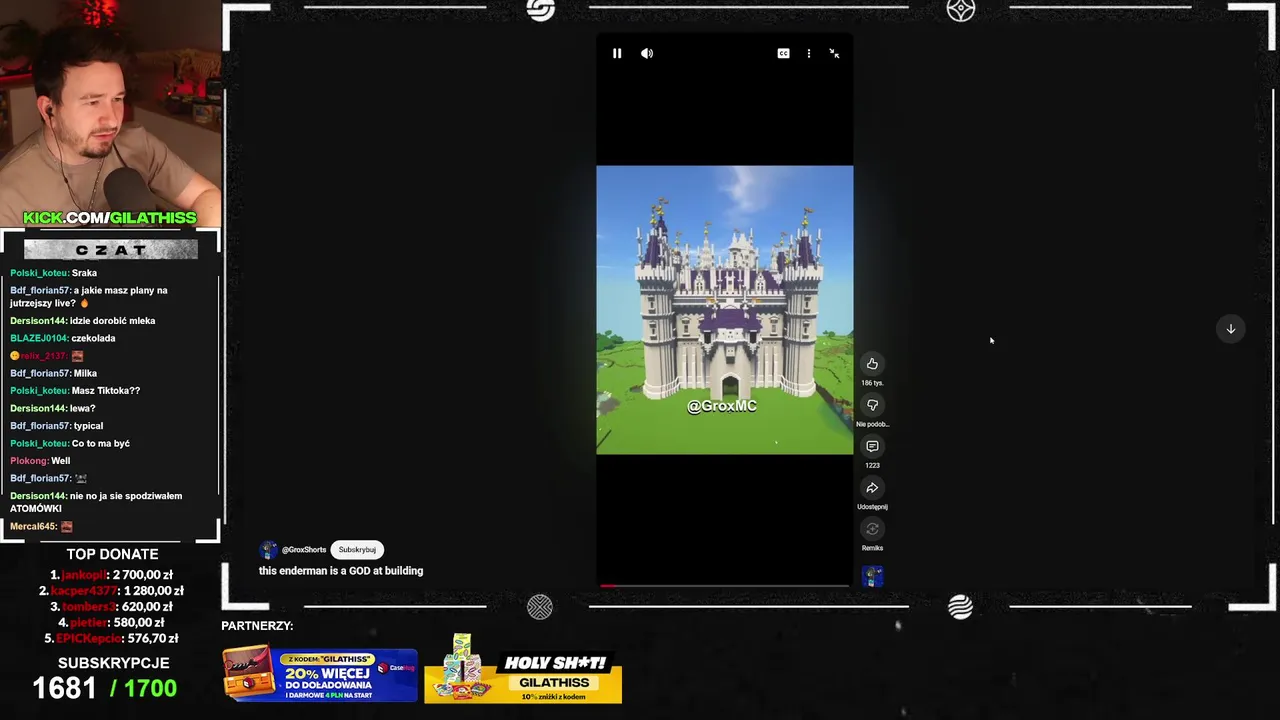Click the Remiks remix icon
1280x720 pixels.
872,529
